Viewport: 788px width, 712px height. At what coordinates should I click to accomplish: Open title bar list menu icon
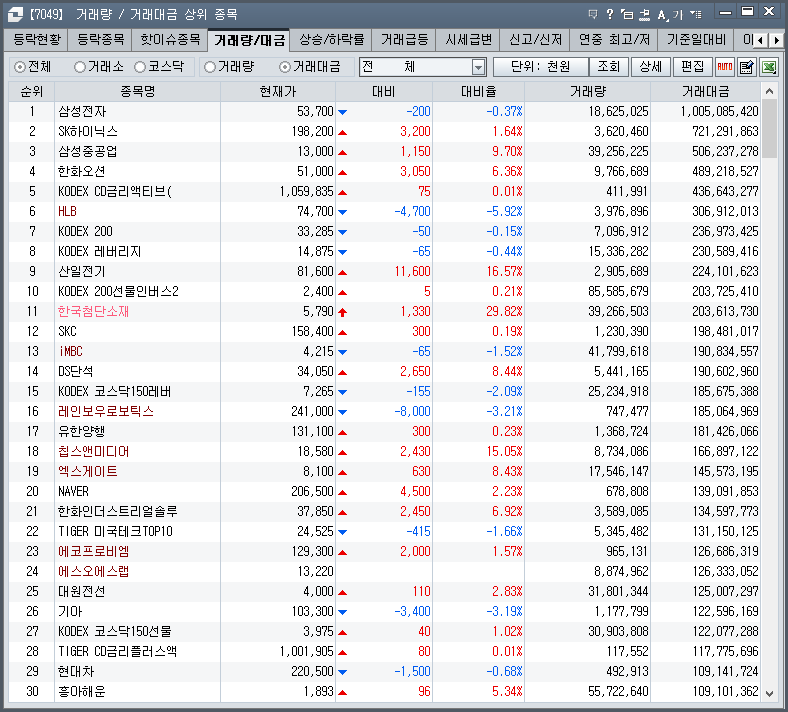click(696, 14)
